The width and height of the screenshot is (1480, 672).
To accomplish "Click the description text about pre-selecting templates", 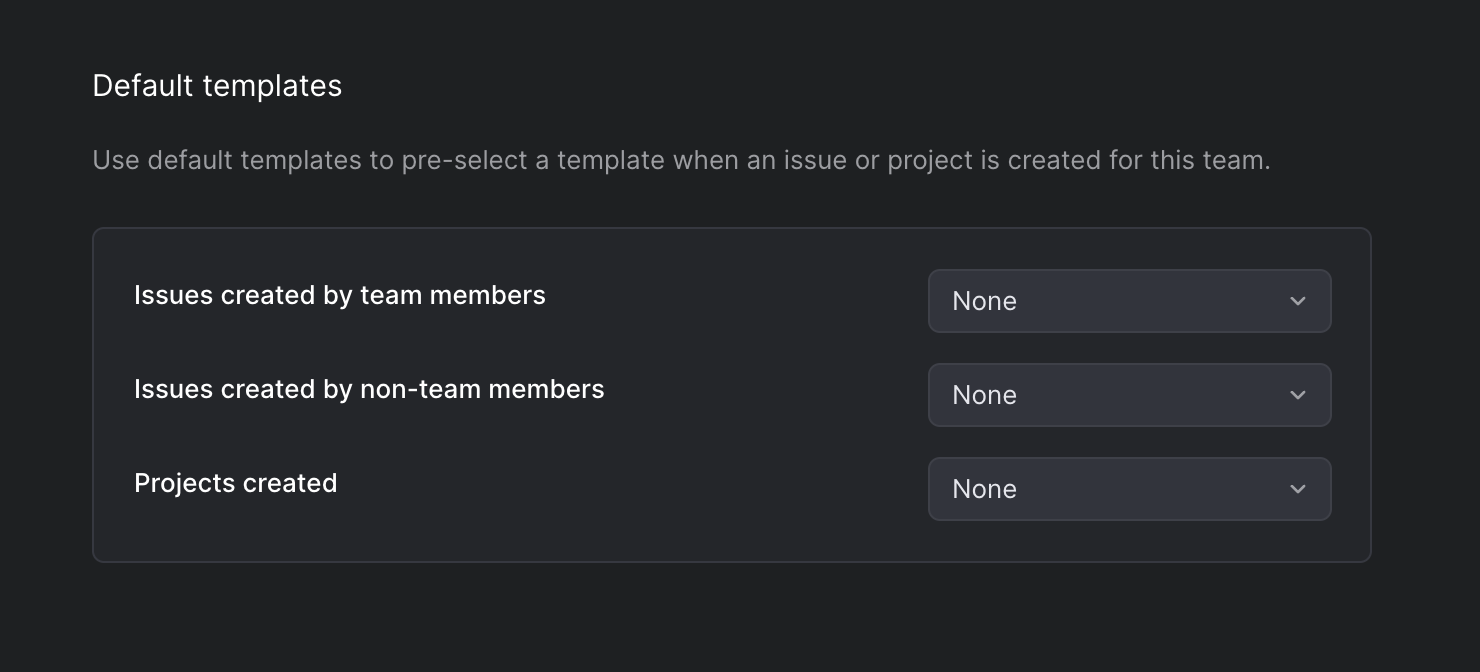I will coord(681,160).
